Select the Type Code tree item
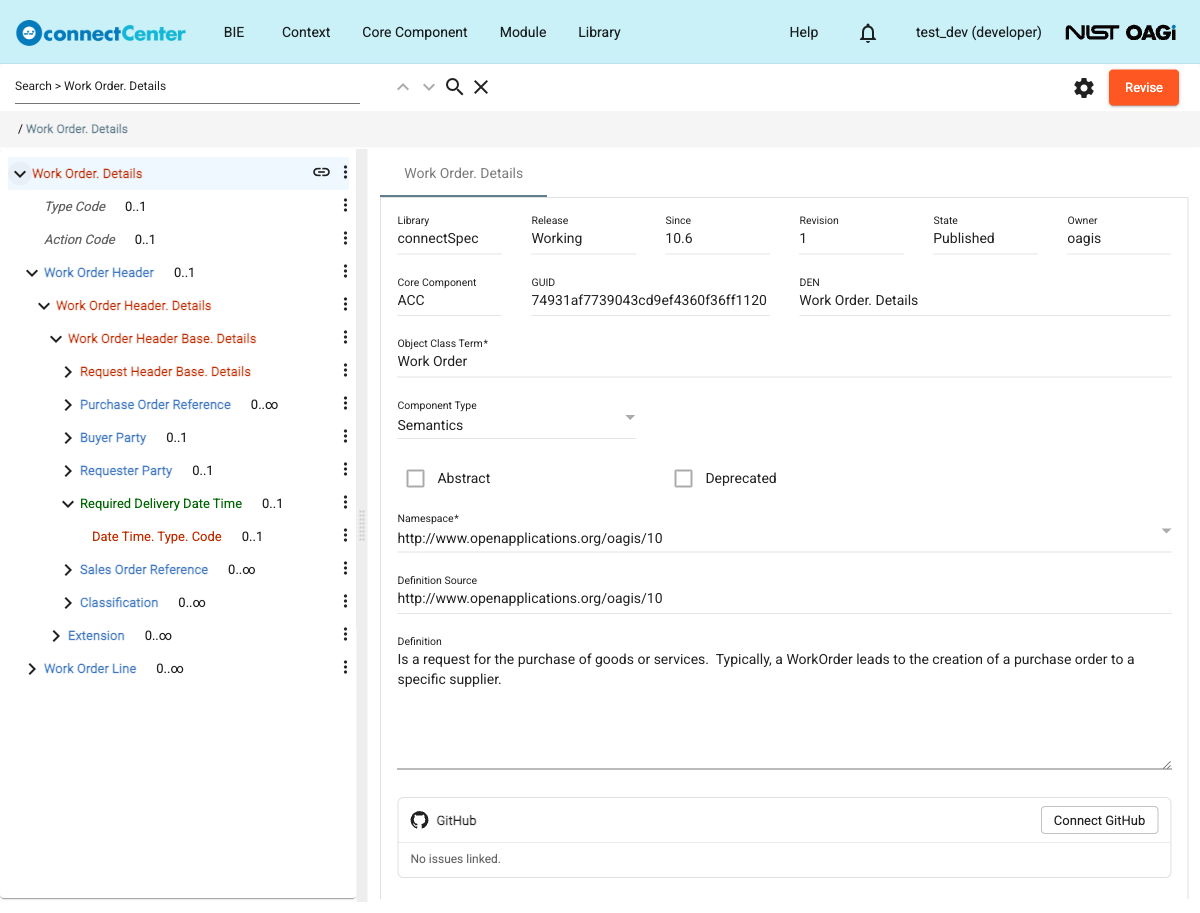The height and width of the screenshot is (913, 1200). pos(75,206)
